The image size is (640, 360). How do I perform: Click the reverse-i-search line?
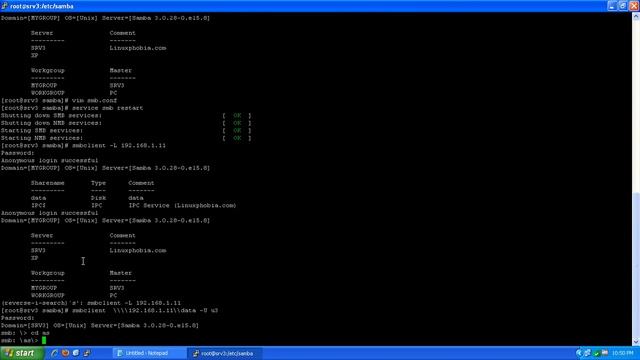point(91,303)
